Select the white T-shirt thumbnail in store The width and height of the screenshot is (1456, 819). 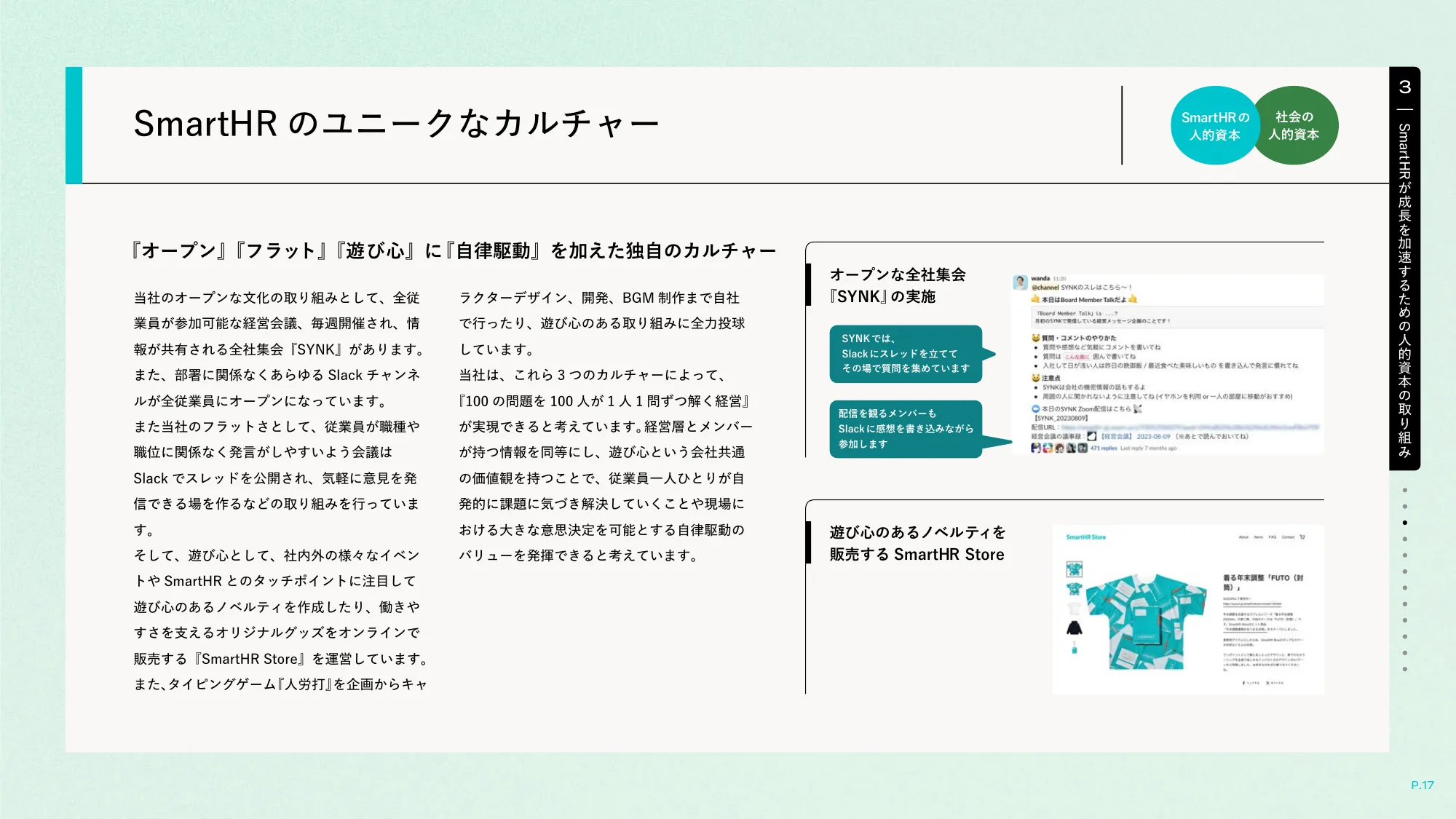[x=1075, y=608]
